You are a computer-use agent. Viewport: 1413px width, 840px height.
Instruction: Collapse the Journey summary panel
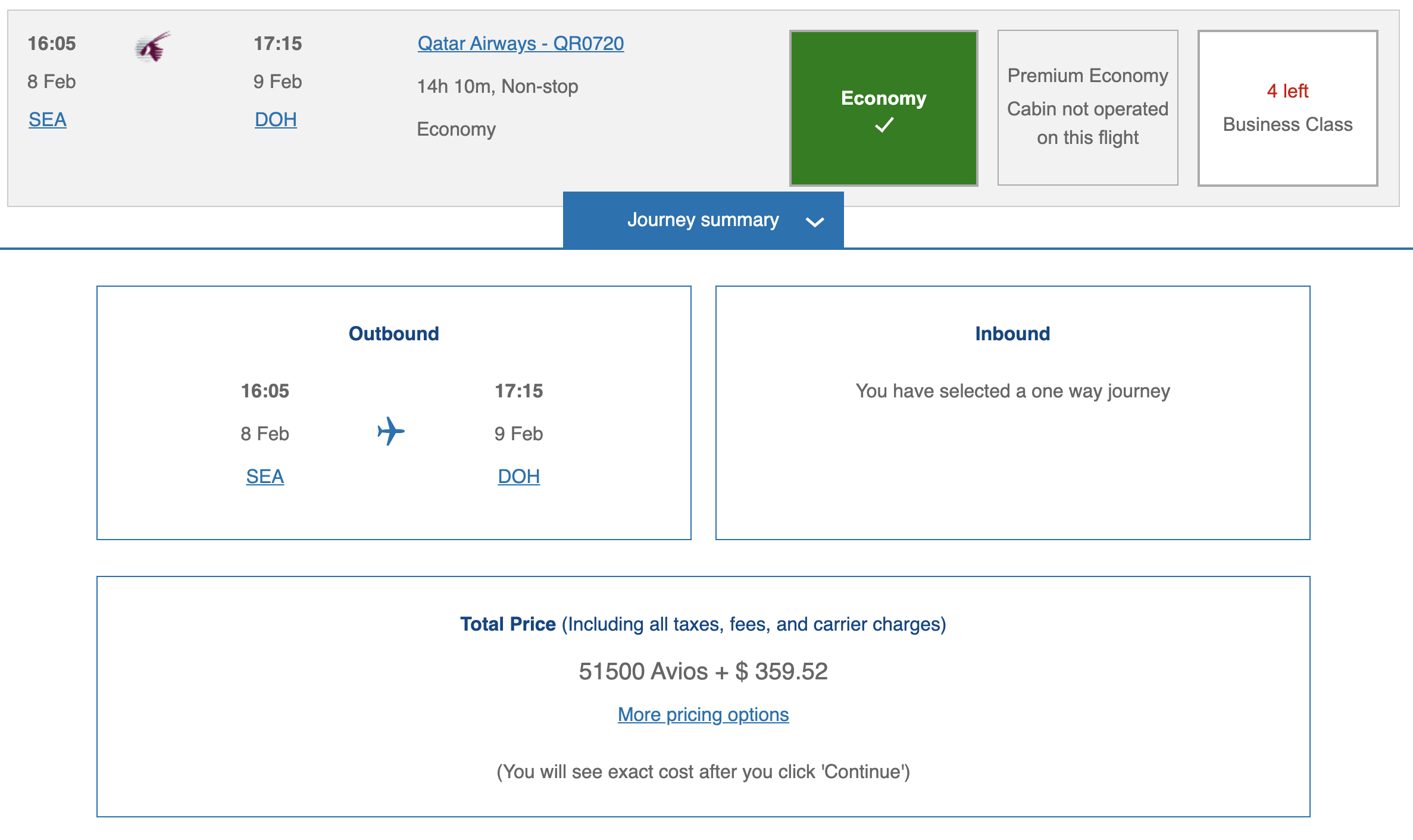tap(702, 220)
